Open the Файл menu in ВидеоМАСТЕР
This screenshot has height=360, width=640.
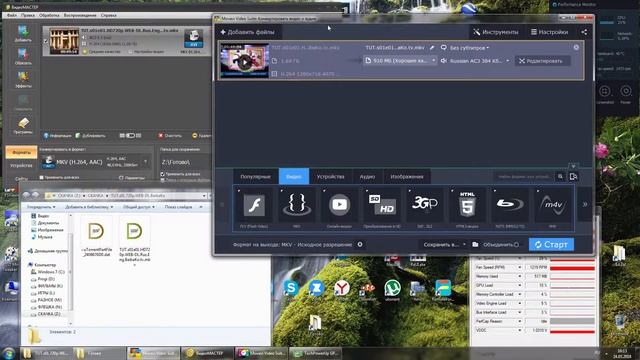click(12, 15)
